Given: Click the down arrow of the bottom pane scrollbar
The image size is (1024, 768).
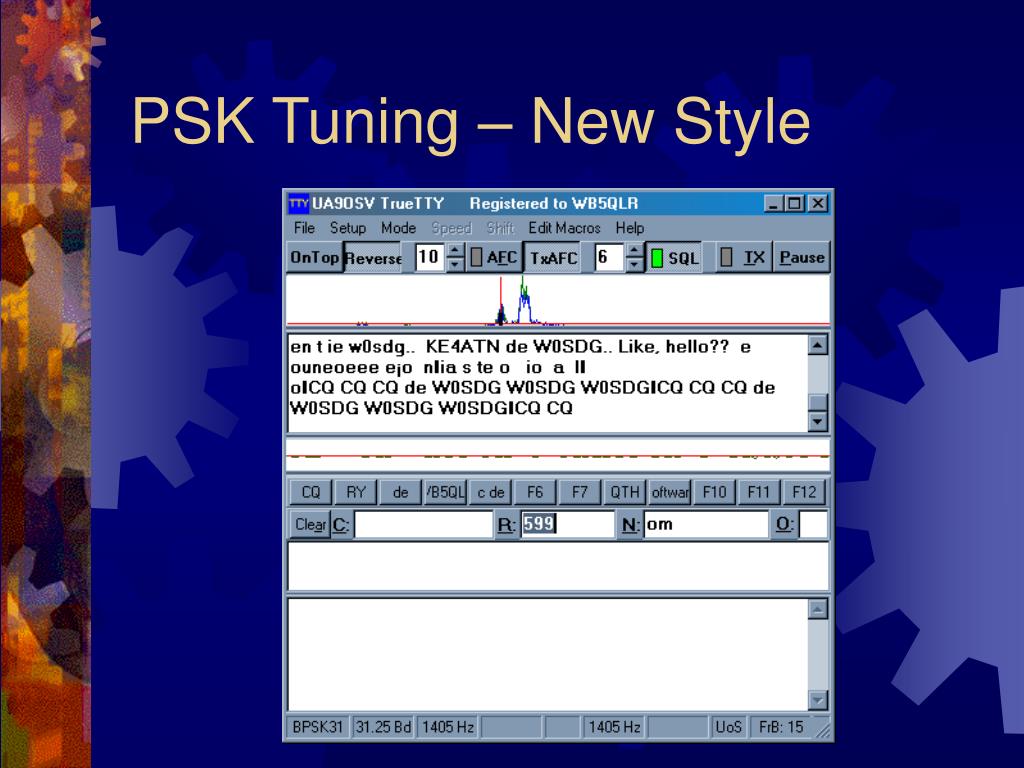Looking at the screenshot, I should (x=818, y=700).
